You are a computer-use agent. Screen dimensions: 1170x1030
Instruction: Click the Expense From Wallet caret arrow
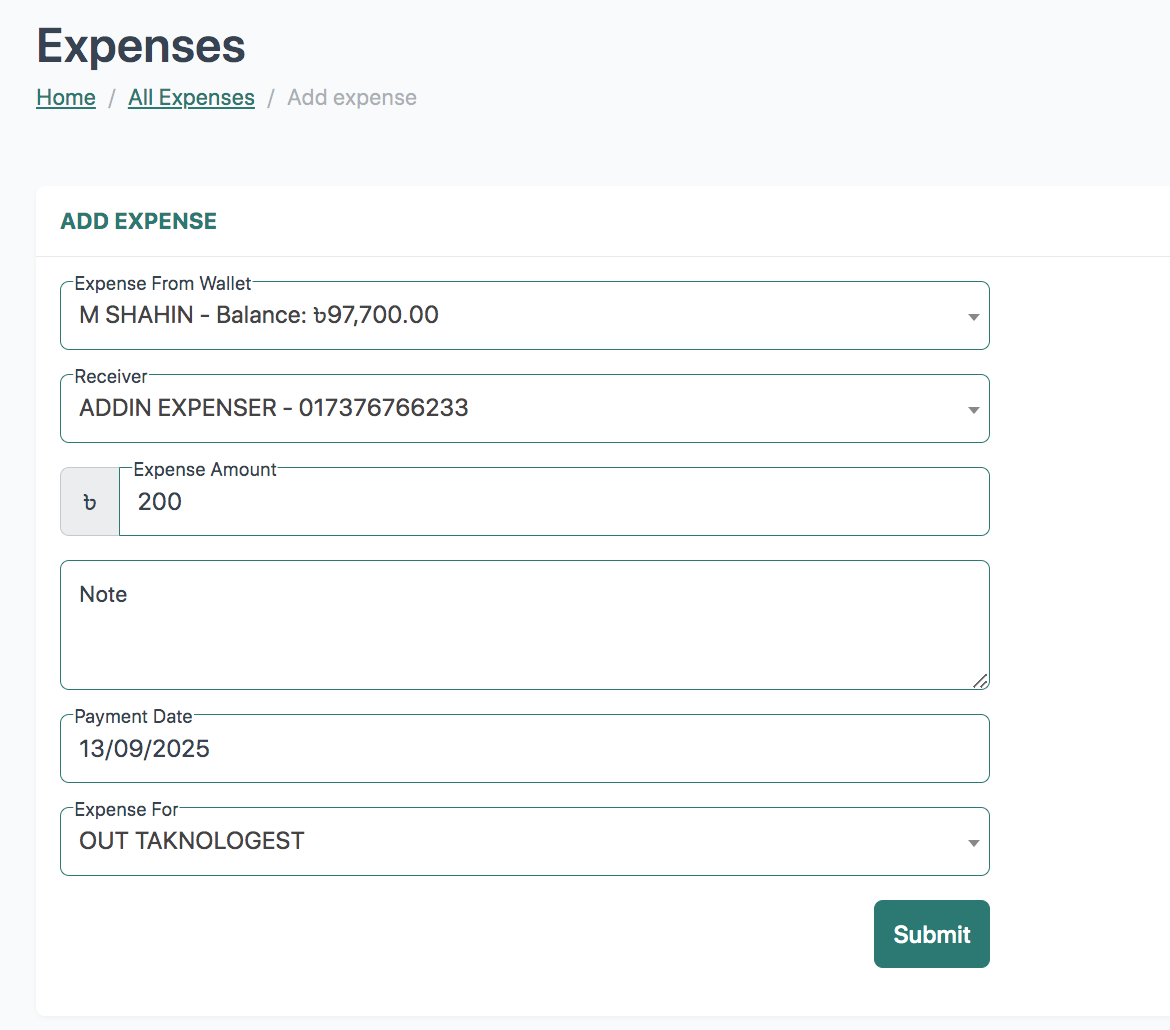tap(973, 317)
